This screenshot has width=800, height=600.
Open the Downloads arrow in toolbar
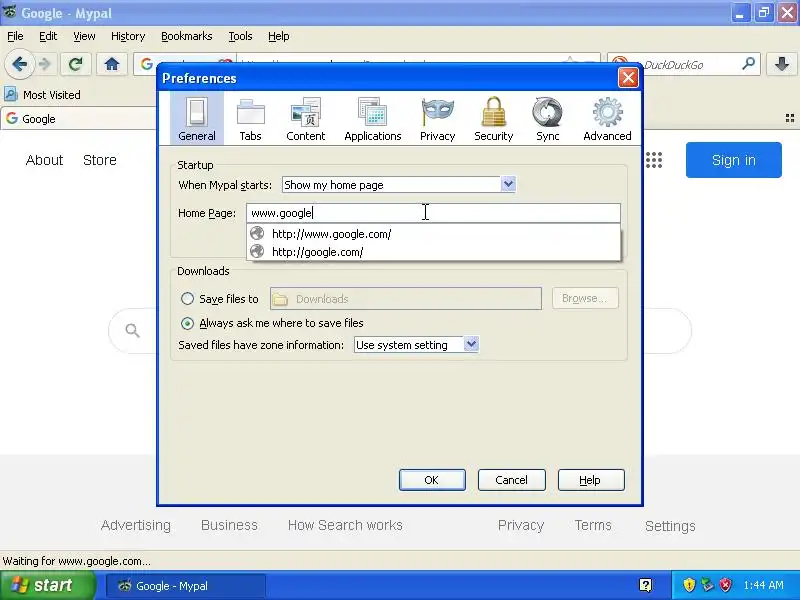tap(781, 64)
